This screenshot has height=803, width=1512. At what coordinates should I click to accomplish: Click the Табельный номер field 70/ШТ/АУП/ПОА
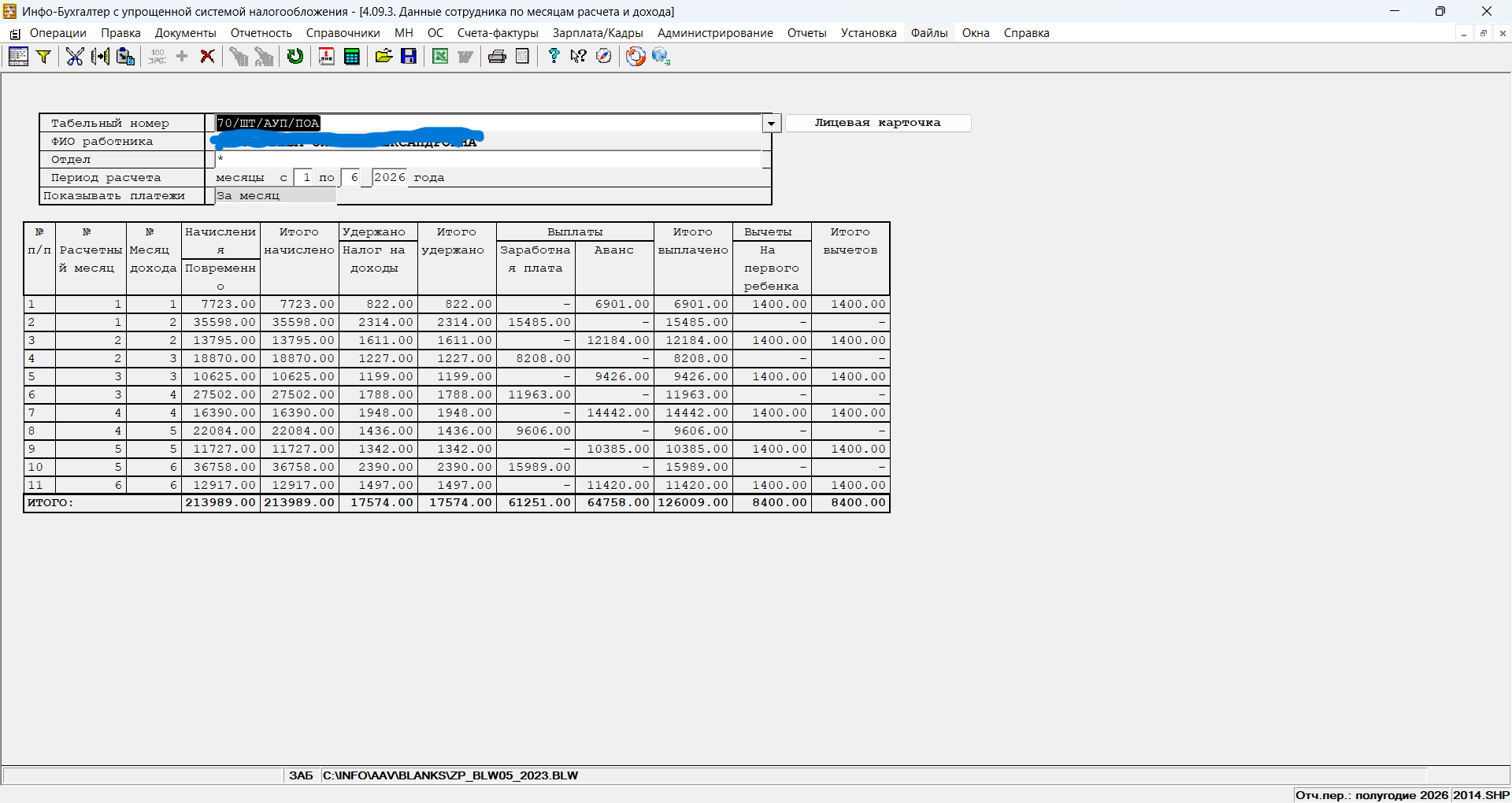click(x=489, y=123)
